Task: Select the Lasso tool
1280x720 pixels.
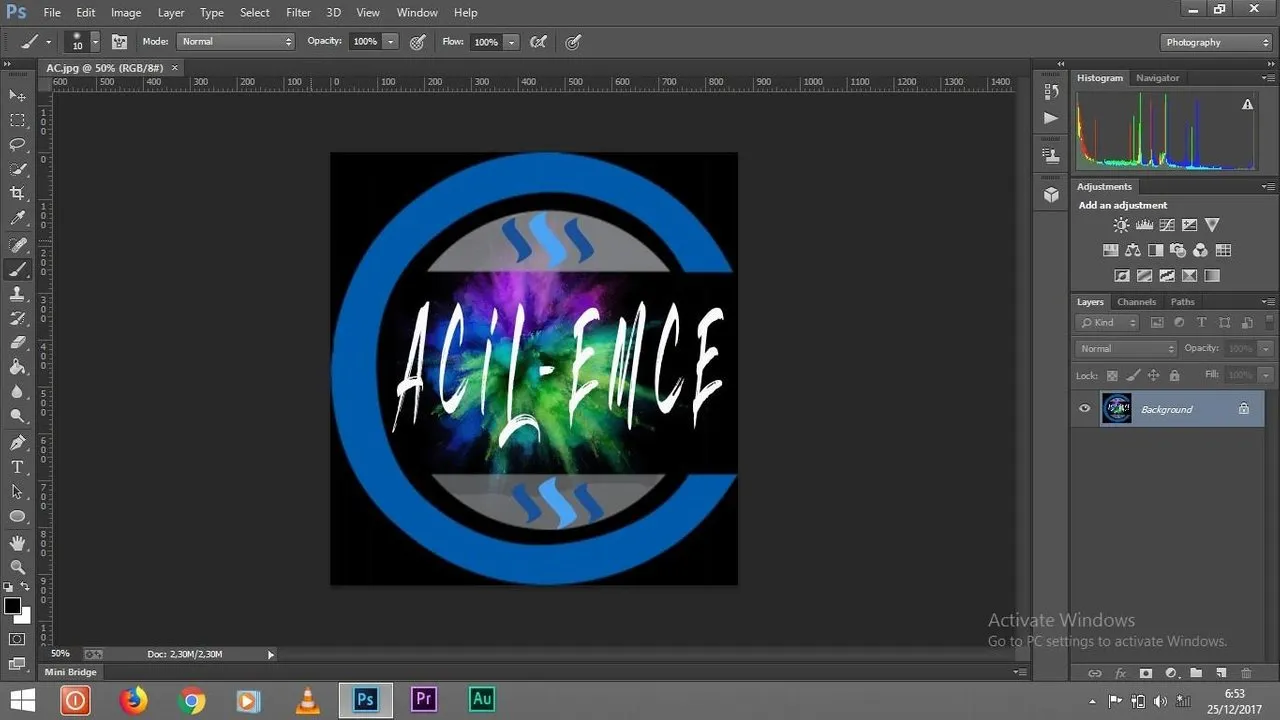Action: click(x=17, y=144)
